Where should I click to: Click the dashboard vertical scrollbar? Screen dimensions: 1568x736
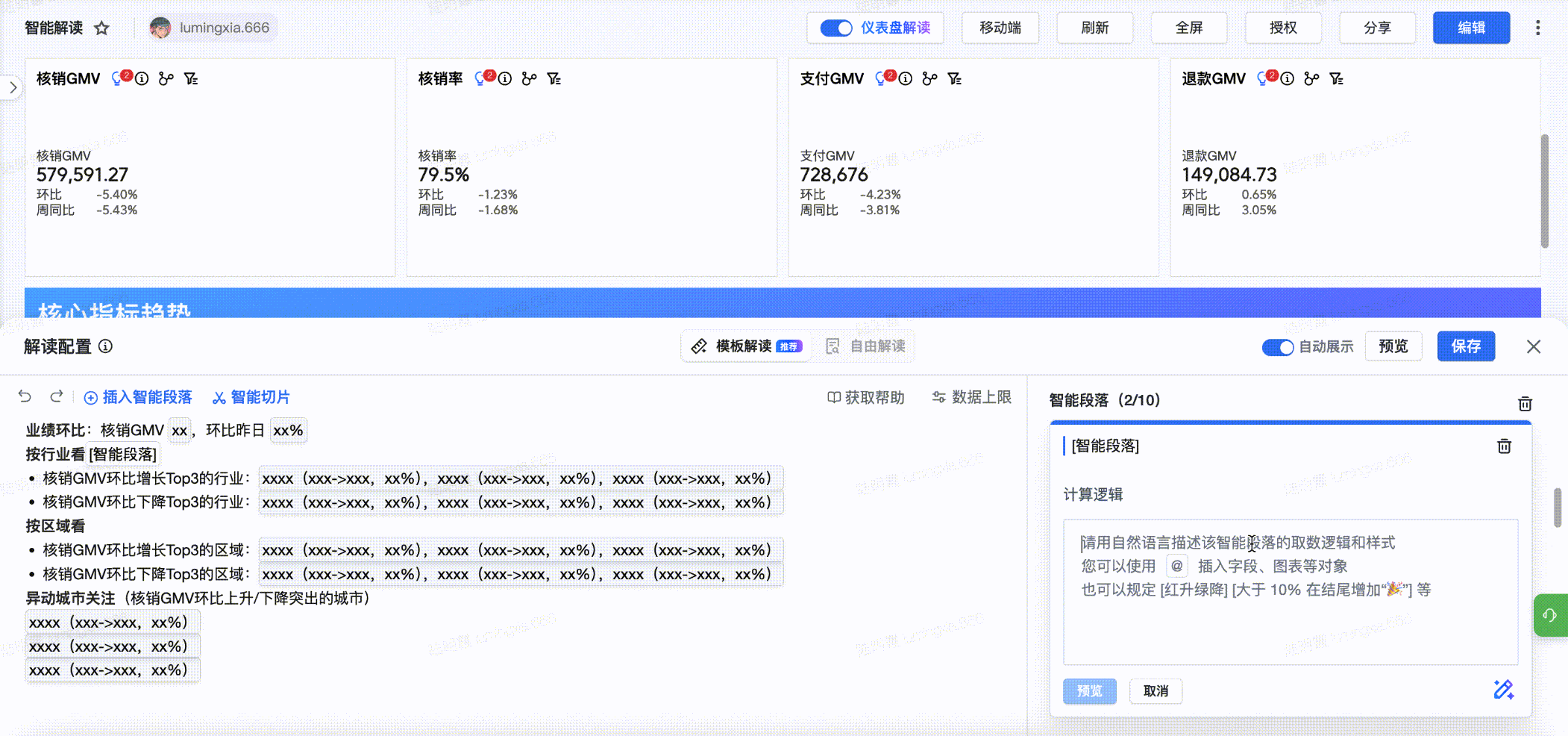(x=1544, y=190)
